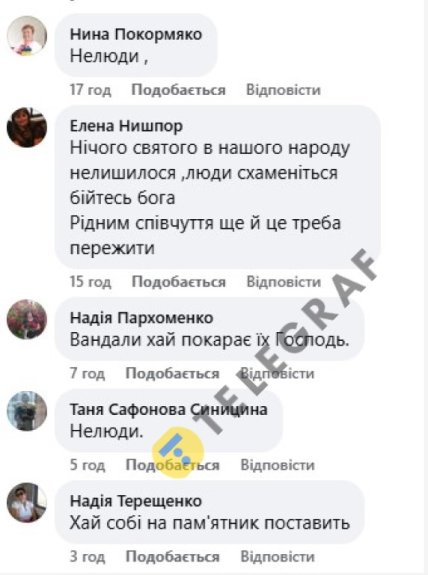The width and height of the screenshot is (428, 575).
Task: Click the yellow Telegraf logo watermark
Action: click(178, 453)
